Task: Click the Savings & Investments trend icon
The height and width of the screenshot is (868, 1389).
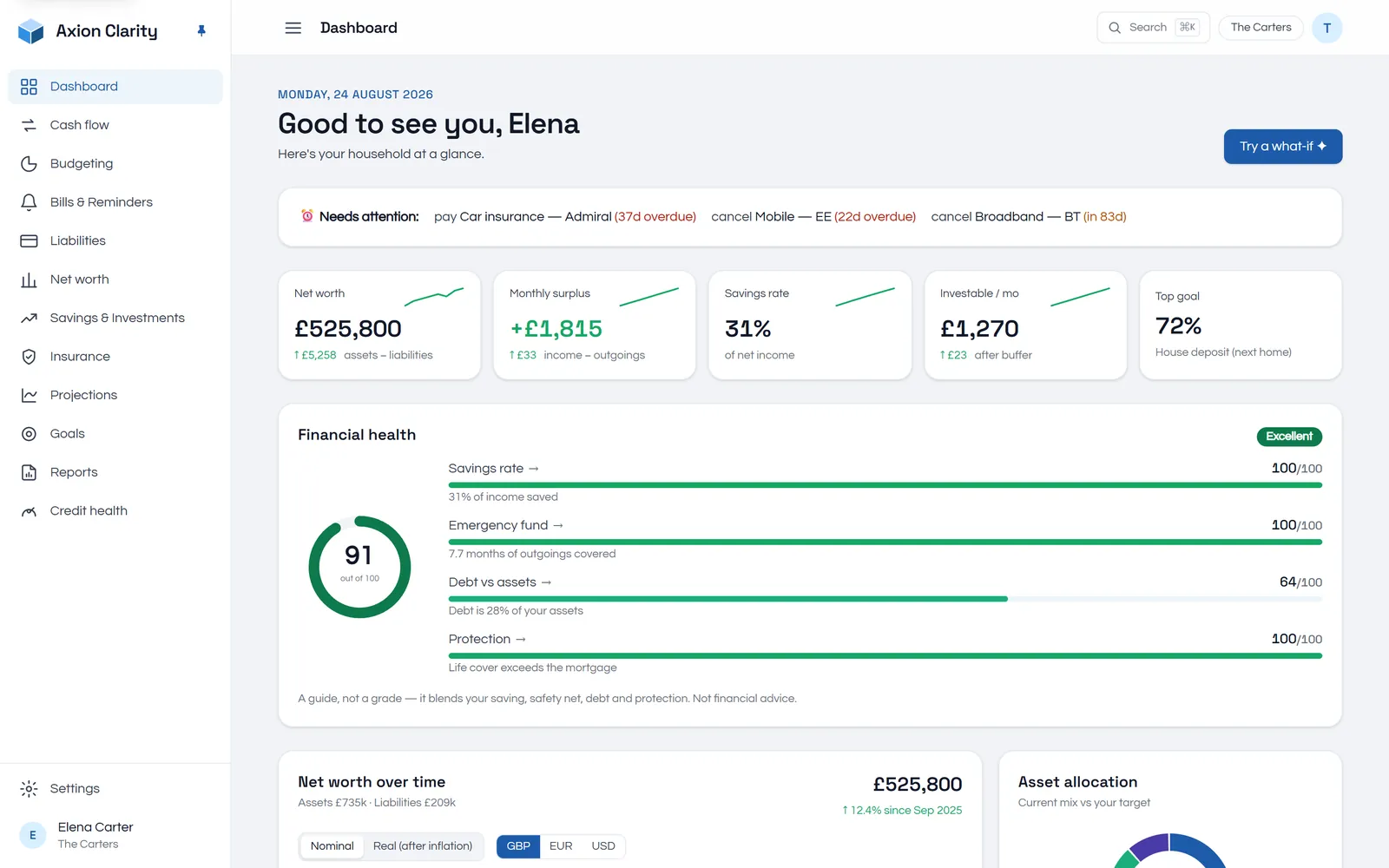Action: click(x=29, y=318)
